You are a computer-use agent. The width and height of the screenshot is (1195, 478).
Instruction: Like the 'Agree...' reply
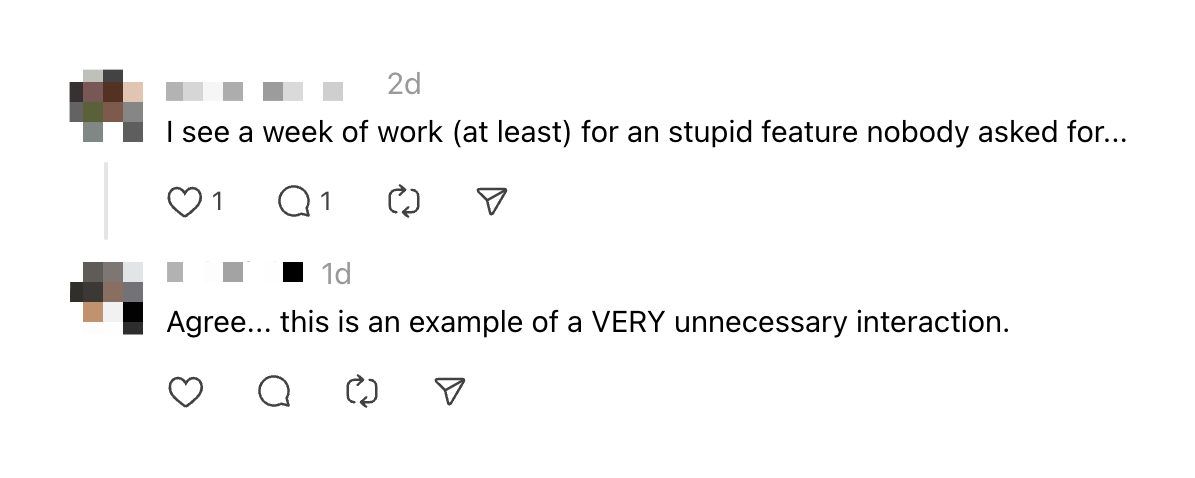(184, 392)
